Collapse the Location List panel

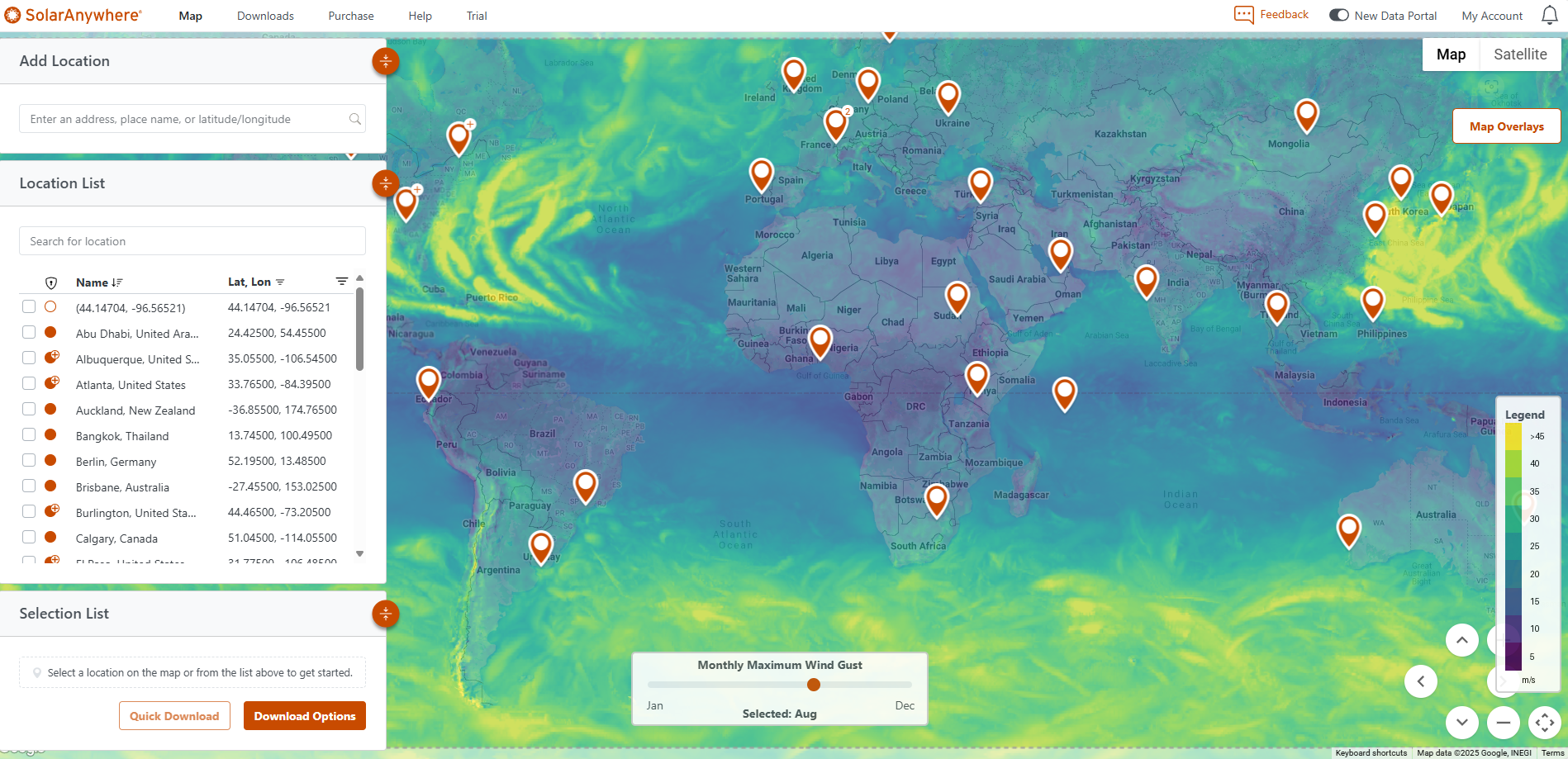pos(386,183)
